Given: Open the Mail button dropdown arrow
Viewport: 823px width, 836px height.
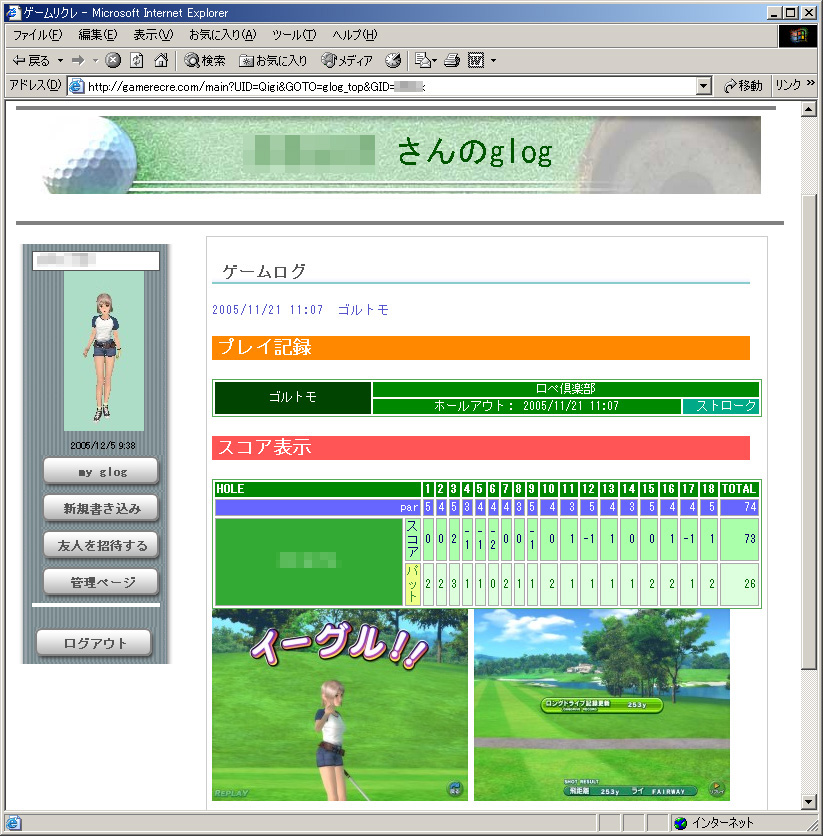Looking at the screenshot, I should (434, 61).
